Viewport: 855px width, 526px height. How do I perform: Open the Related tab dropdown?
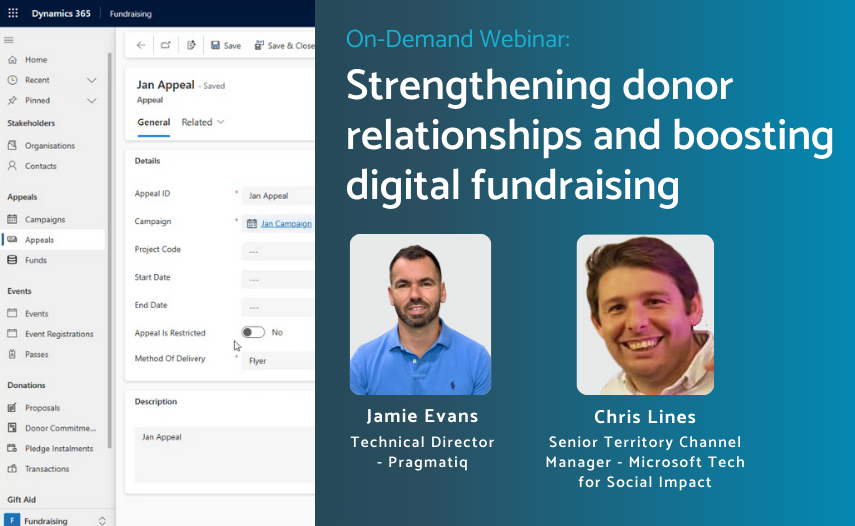[203, 122]
